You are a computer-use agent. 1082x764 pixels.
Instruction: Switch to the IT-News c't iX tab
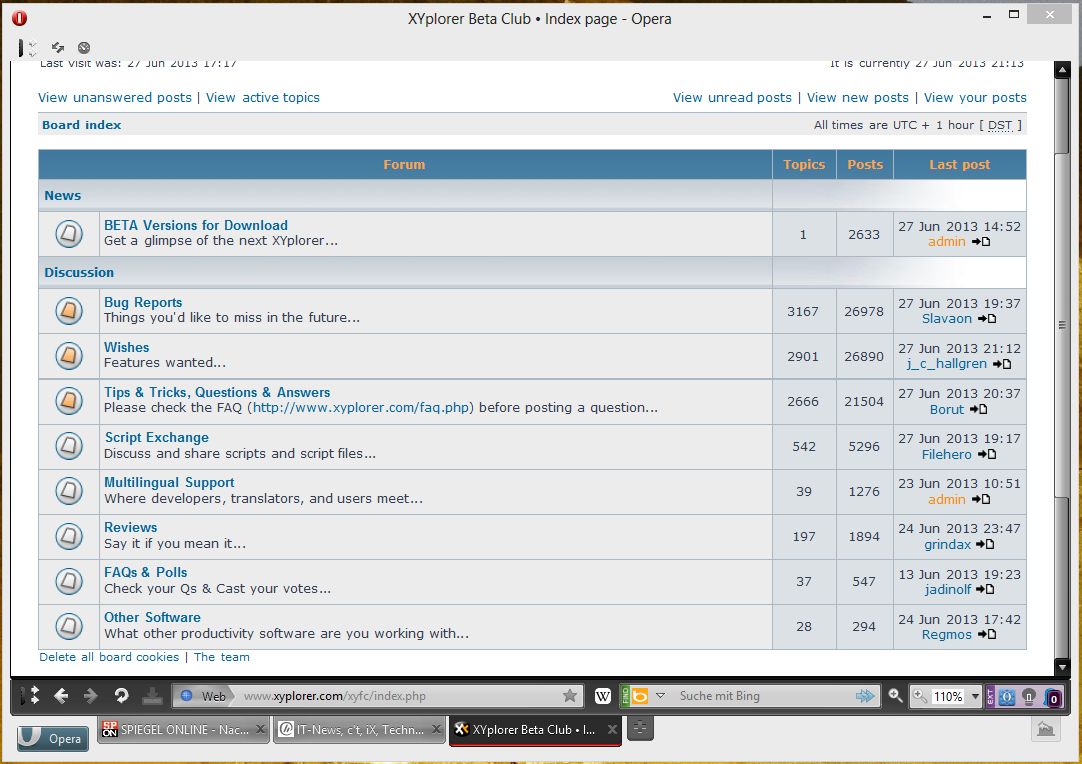point(352,730)
